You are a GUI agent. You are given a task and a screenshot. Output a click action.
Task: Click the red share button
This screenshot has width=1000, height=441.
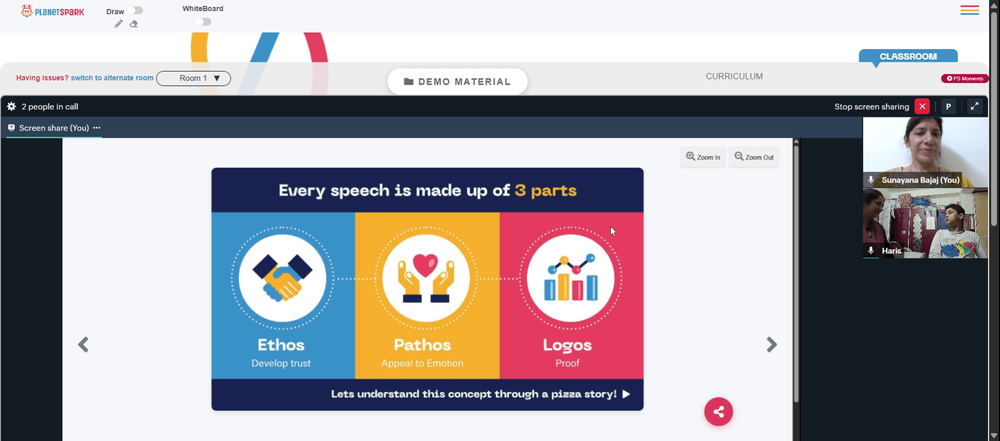click(x=719, y=412)
